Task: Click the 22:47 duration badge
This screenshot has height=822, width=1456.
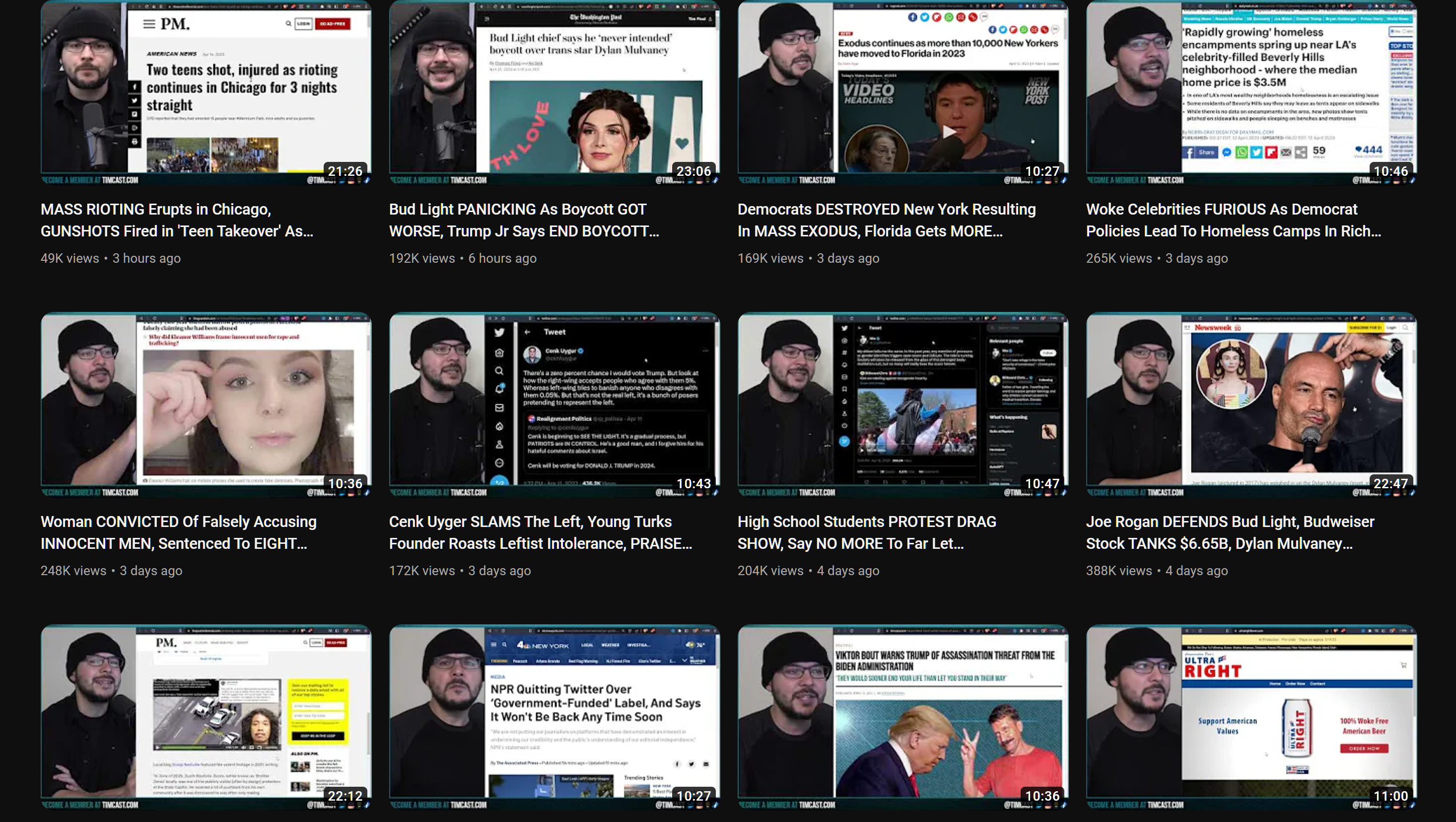Action: click(1391, 484)
